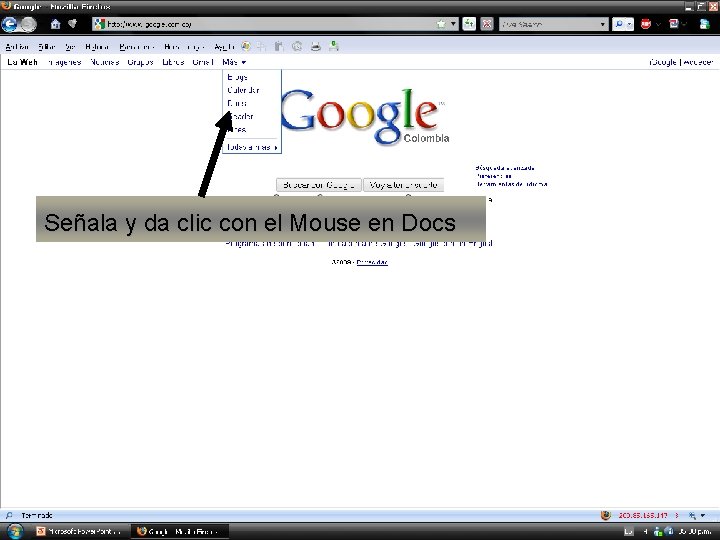The image size is (720, 540).
Task: Click the Grupos link
Action: pyautogui.click(x=140, y=62)
